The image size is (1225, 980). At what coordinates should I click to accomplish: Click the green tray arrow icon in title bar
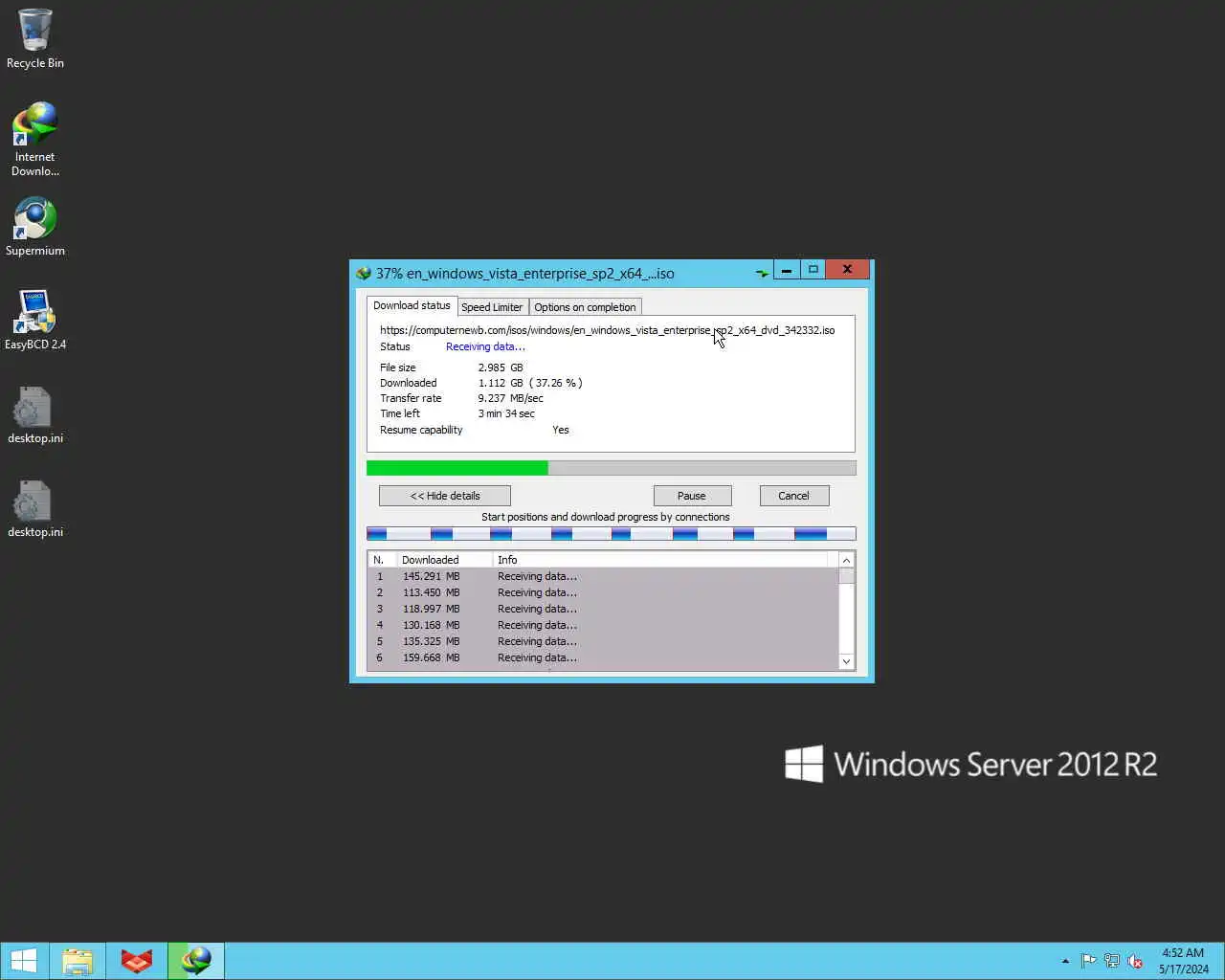[762, 273]
